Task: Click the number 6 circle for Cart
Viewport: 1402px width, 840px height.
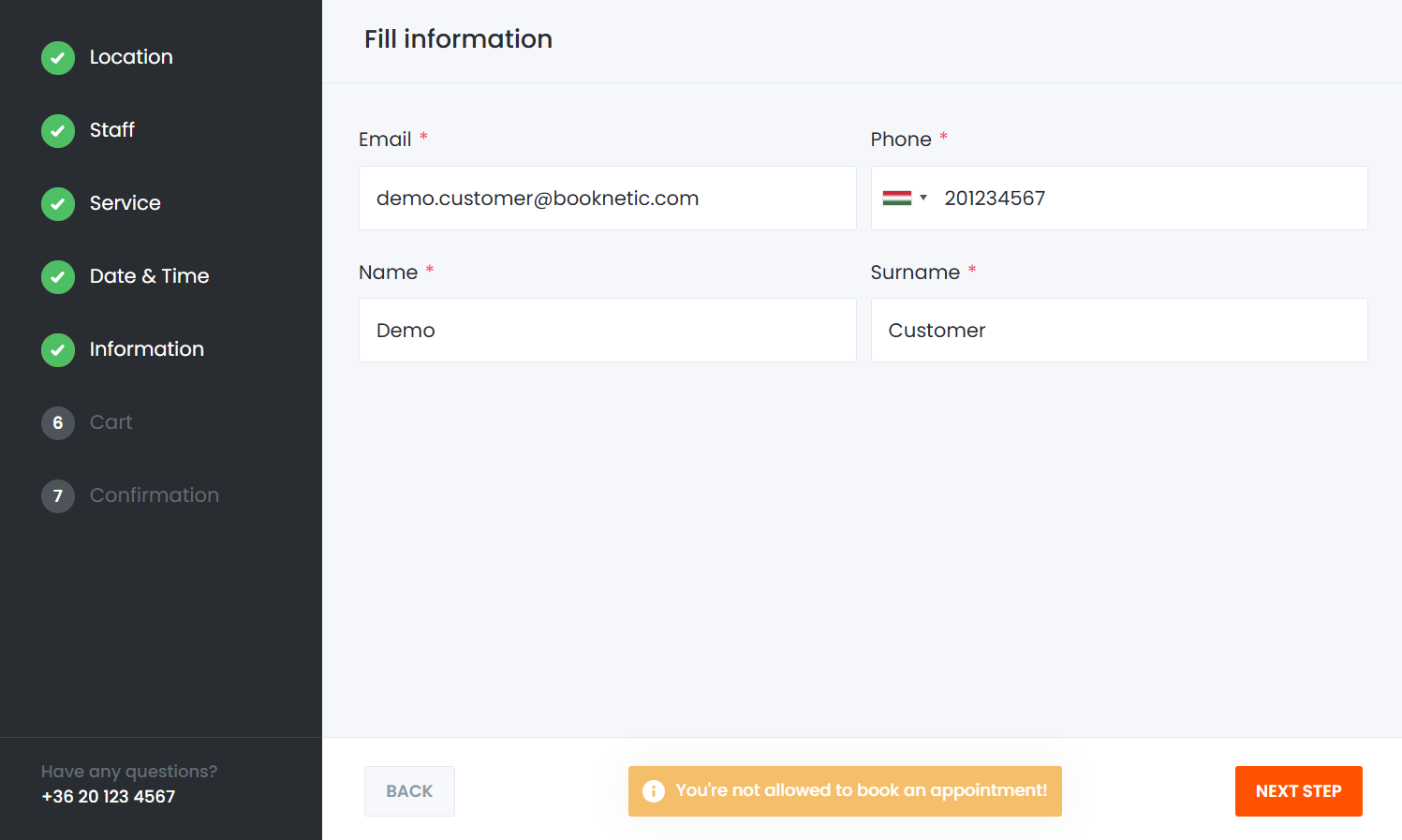Action: [58, 423]
